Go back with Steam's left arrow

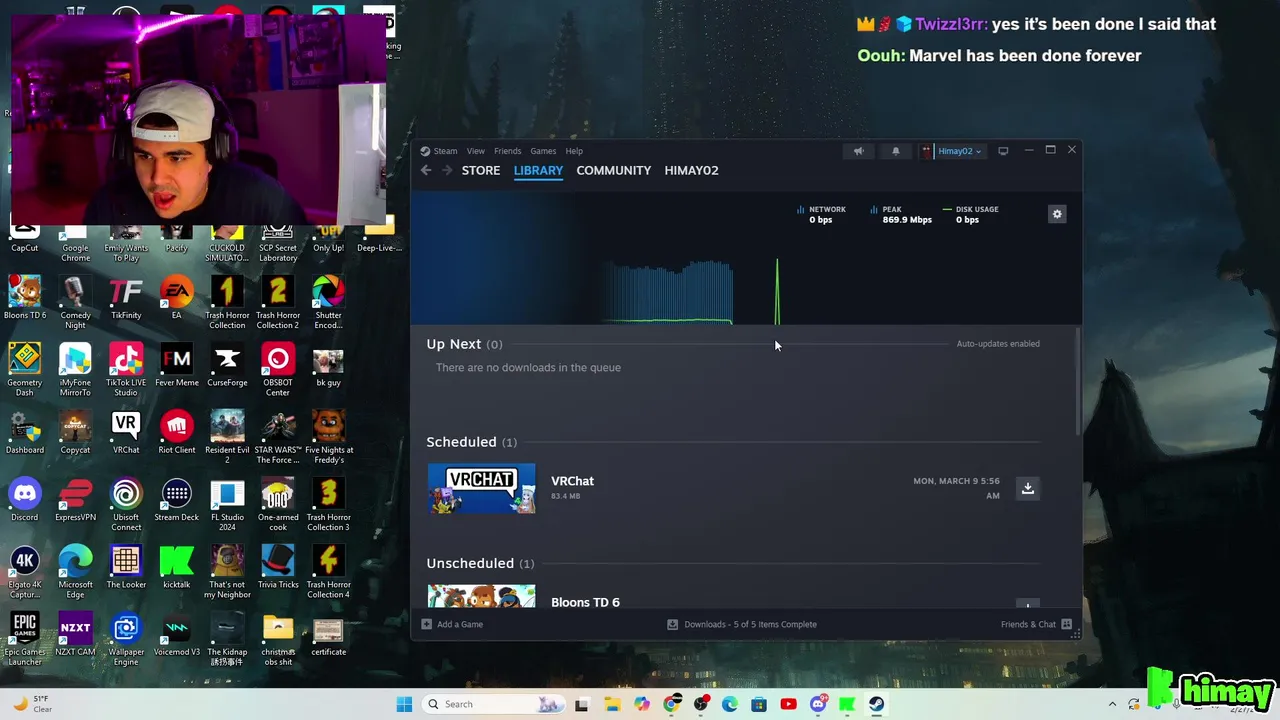pyautogui.click(x=426, y=170)
